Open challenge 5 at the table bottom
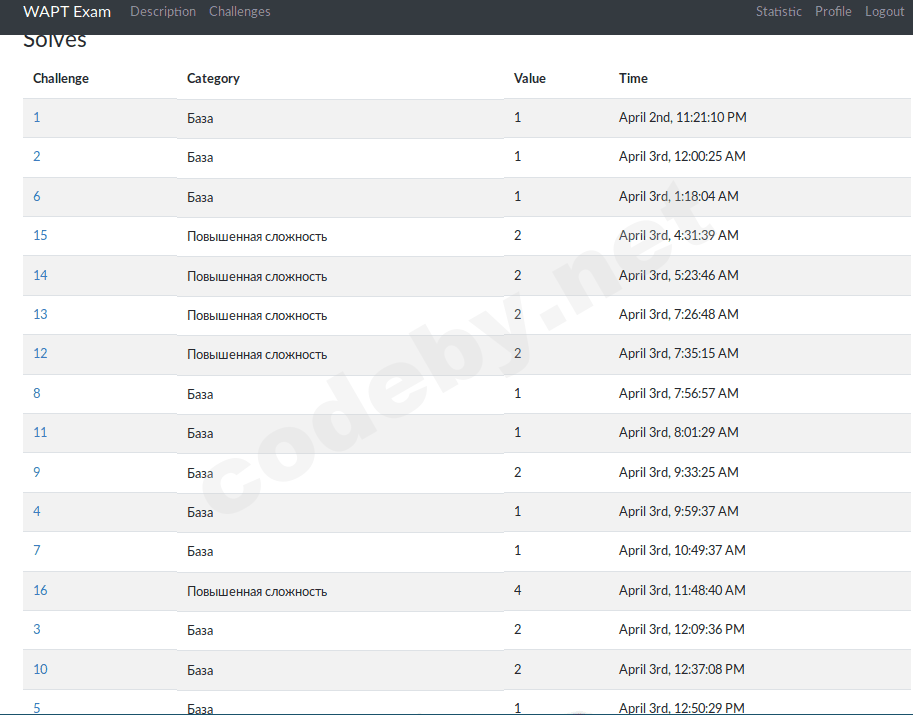The height and width of the screenshot is (715, 913). click(x=37, y=707)
